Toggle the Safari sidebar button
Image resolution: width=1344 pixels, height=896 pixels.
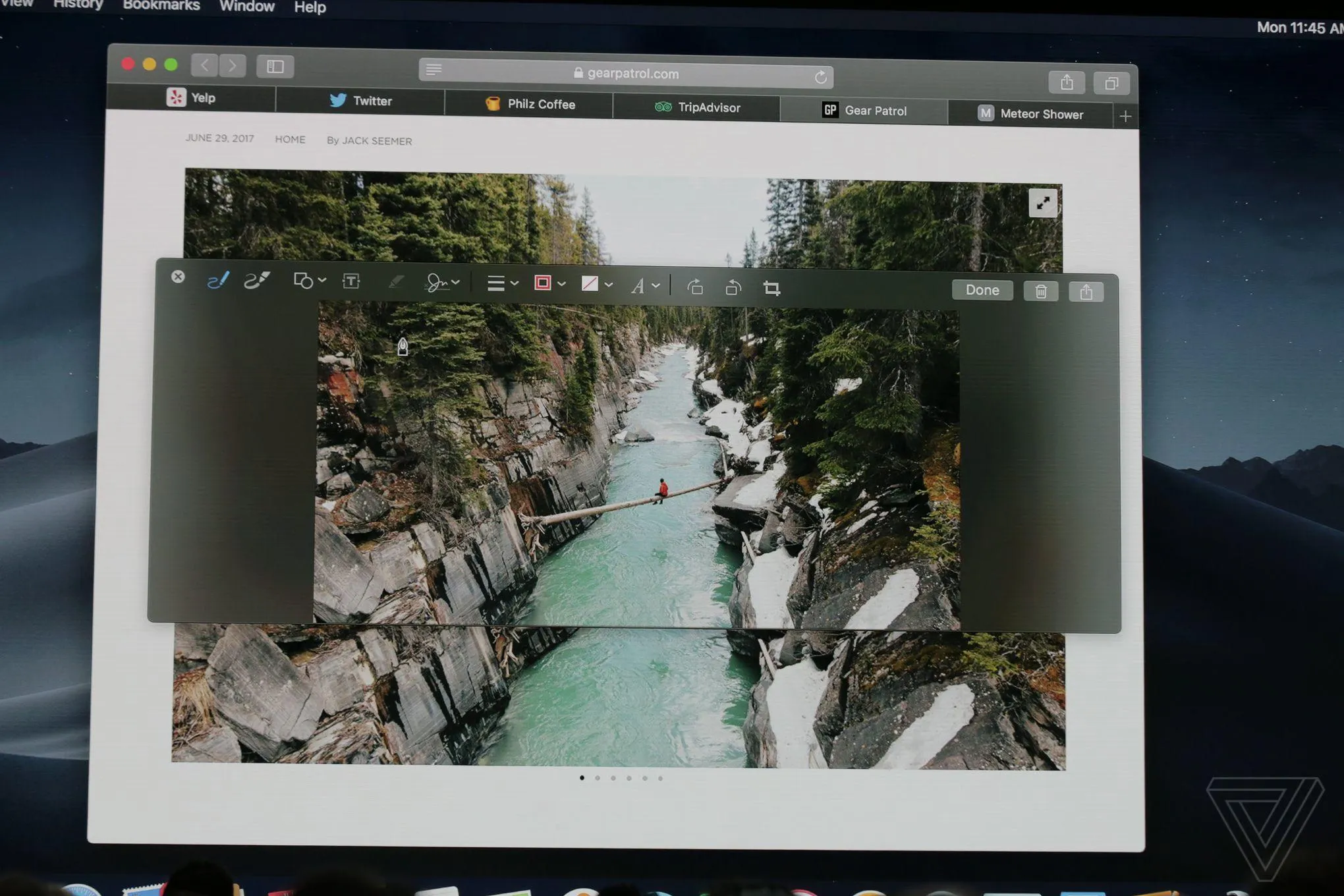coord(275,67)
